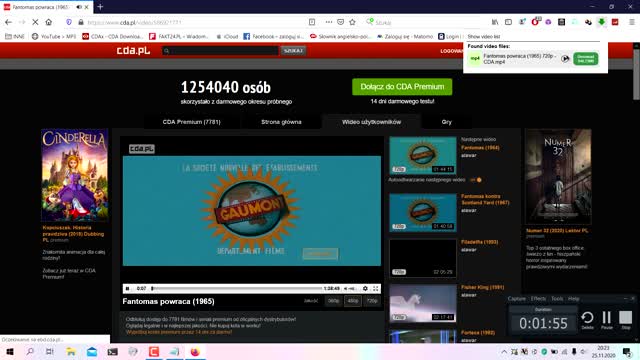This screenshot has height=360, width=640.
Task: Save page to Pocket icon
Action: [340, 22]
